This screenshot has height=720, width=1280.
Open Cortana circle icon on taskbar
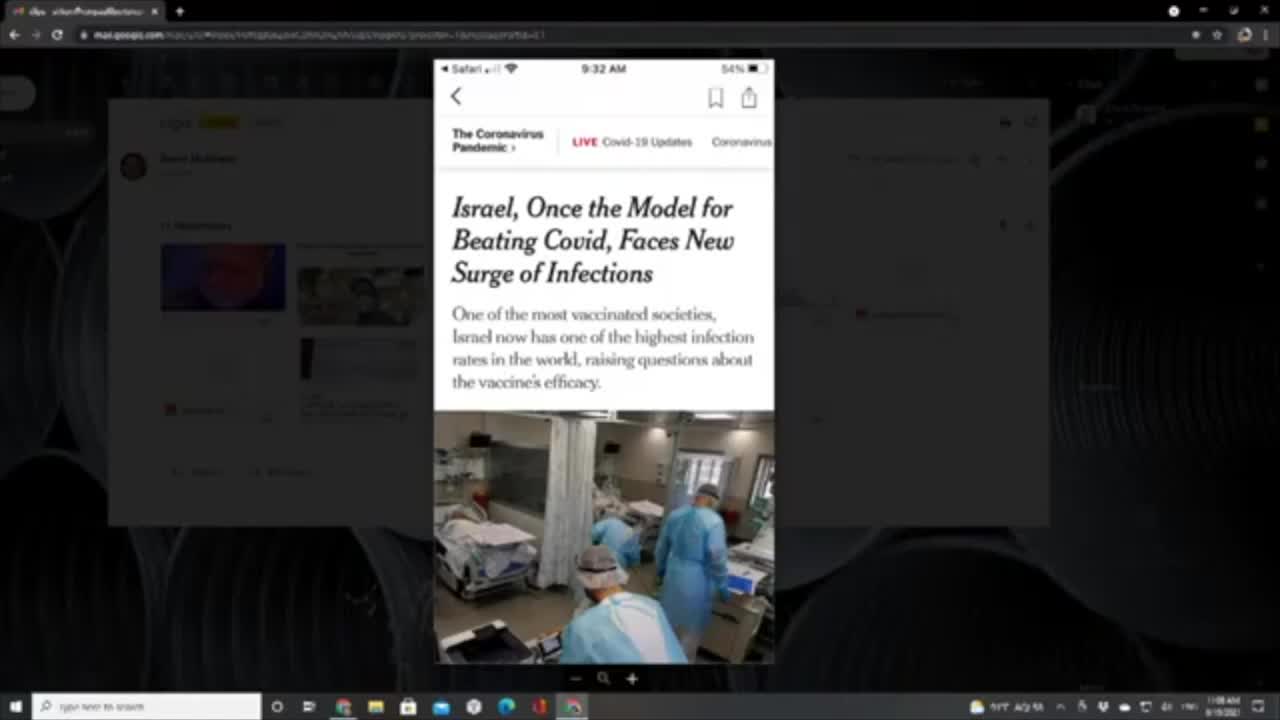point(277,707)
